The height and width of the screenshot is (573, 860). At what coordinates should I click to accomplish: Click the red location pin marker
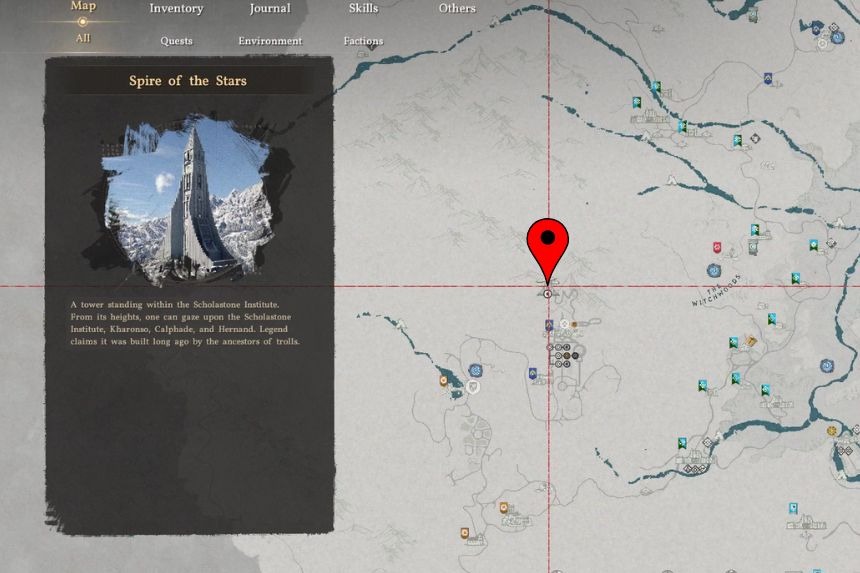[548, 240]
